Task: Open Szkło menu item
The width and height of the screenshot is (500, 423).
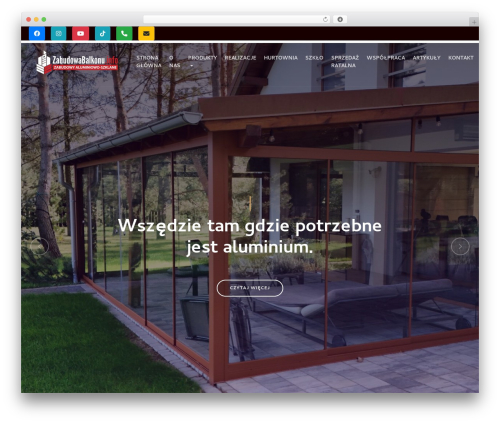Action: 314,58
